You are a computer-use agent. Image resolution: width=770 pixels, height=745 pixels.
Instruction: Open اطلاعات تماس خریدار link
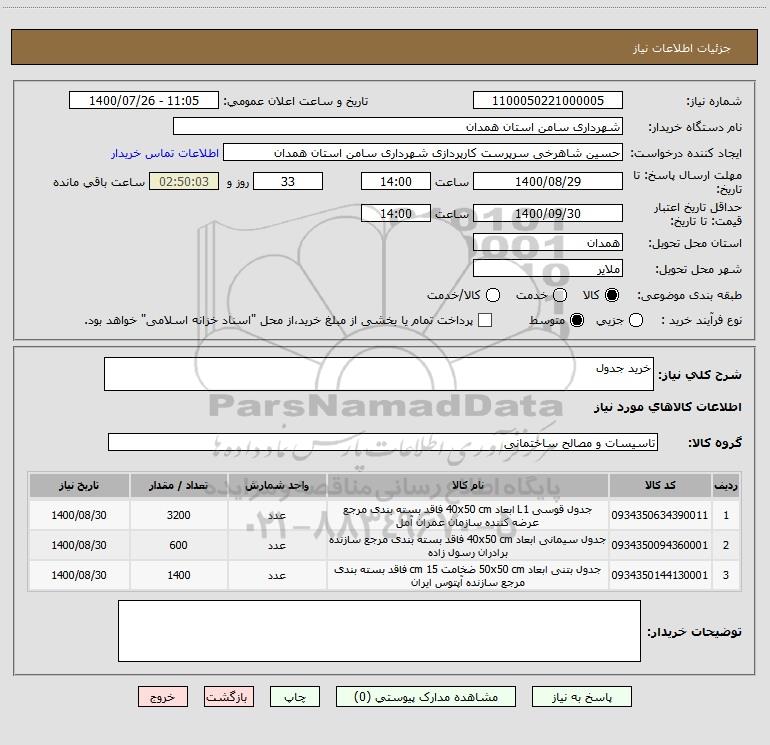[165, 153]
